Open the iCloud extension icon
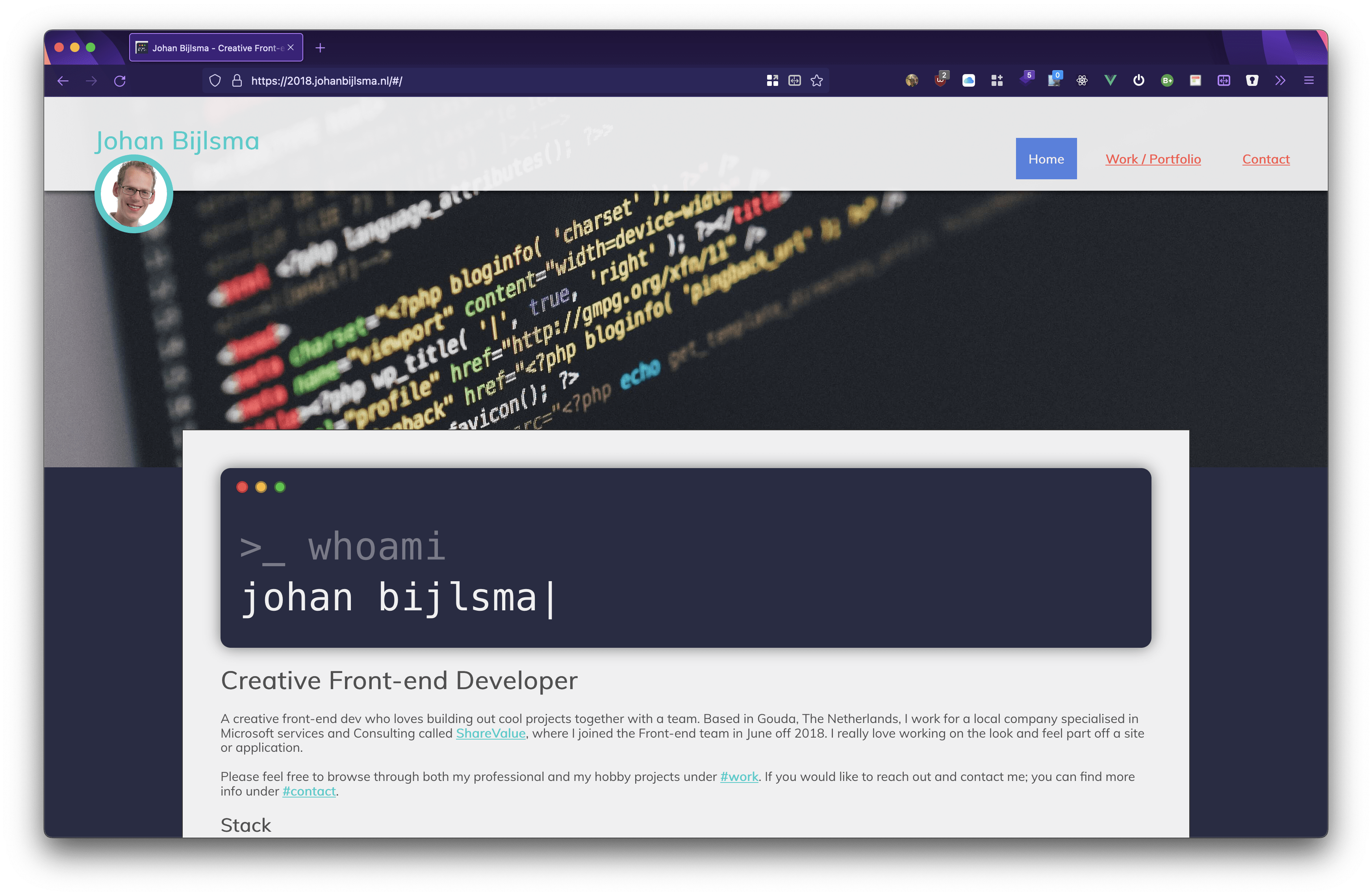 tap(968, 81)
